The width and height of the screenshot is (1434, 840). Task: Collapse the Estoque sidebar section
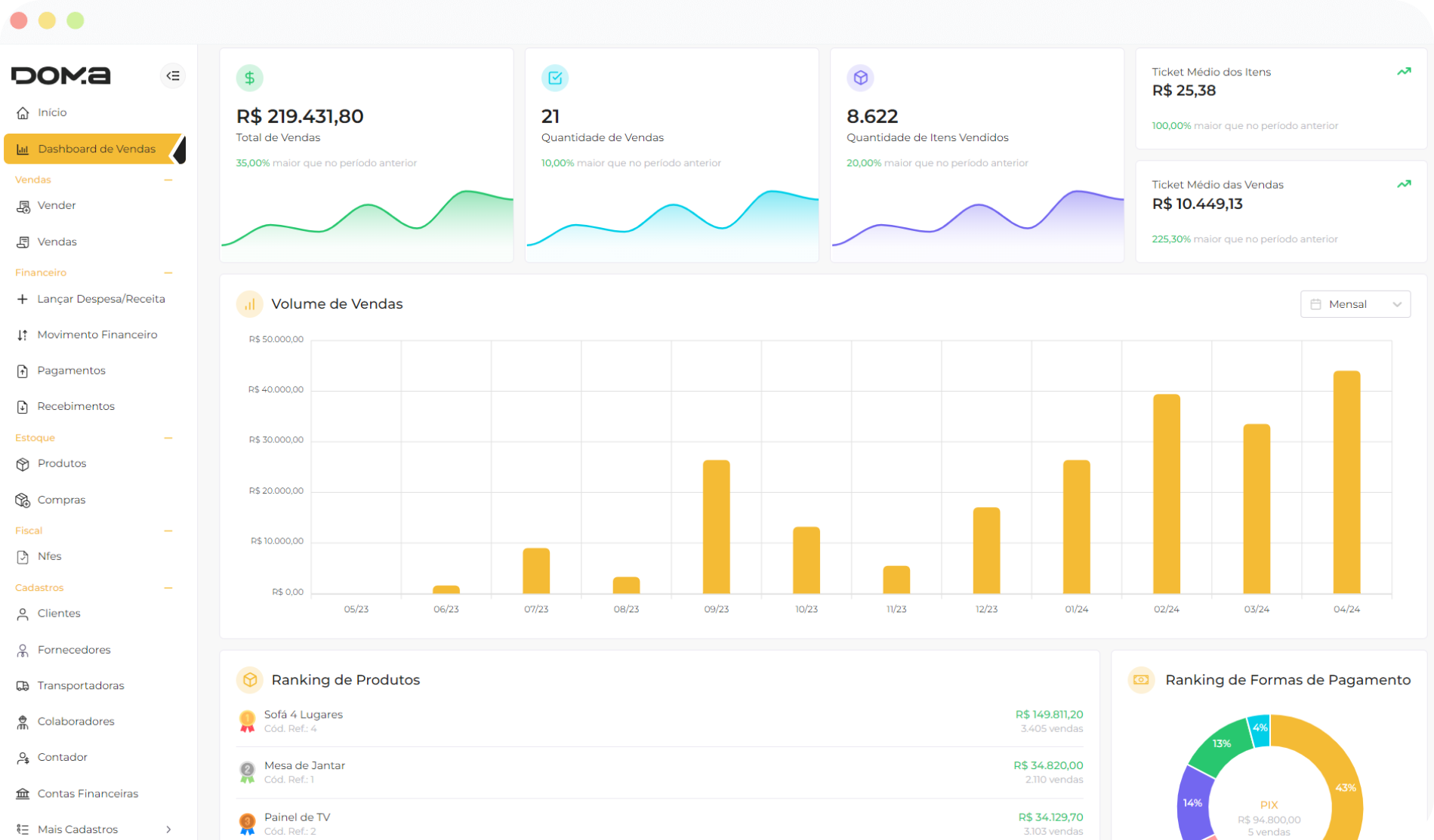[x=168, y=438]
